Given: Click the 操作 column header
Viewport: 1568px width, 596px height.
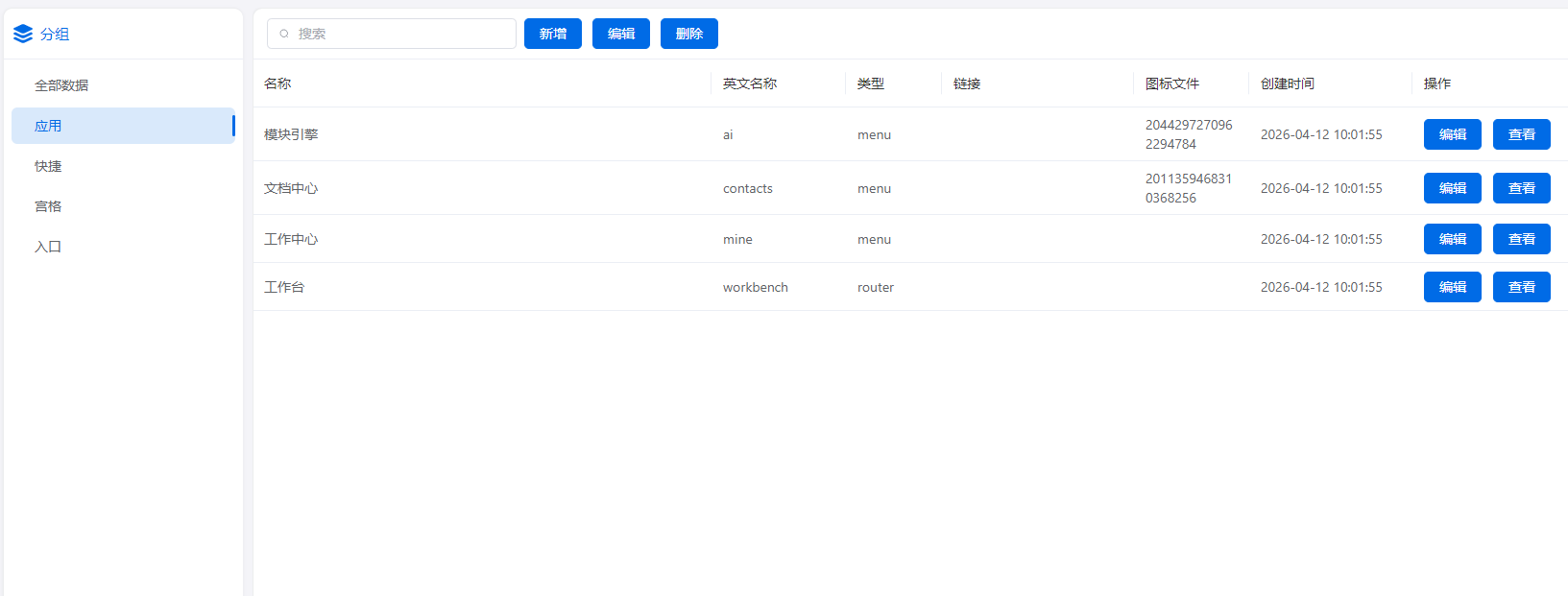Looking at the screenshot, I should (1437, 83).
